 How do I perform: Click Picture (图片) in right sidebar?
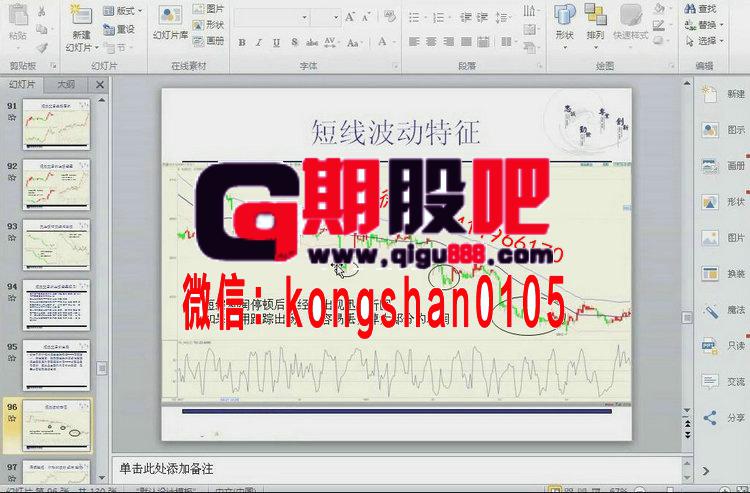(x=723, y=238)
